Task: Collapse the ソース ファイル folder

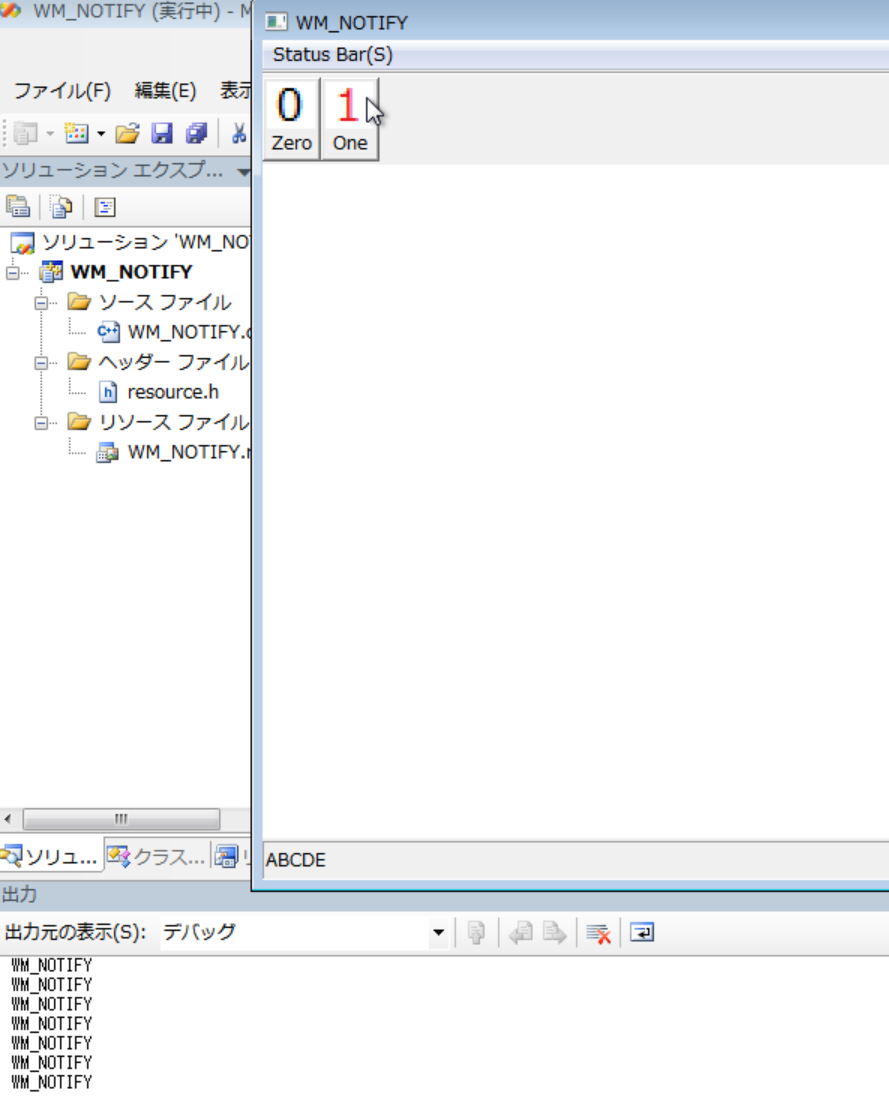Action: [41, 303]
